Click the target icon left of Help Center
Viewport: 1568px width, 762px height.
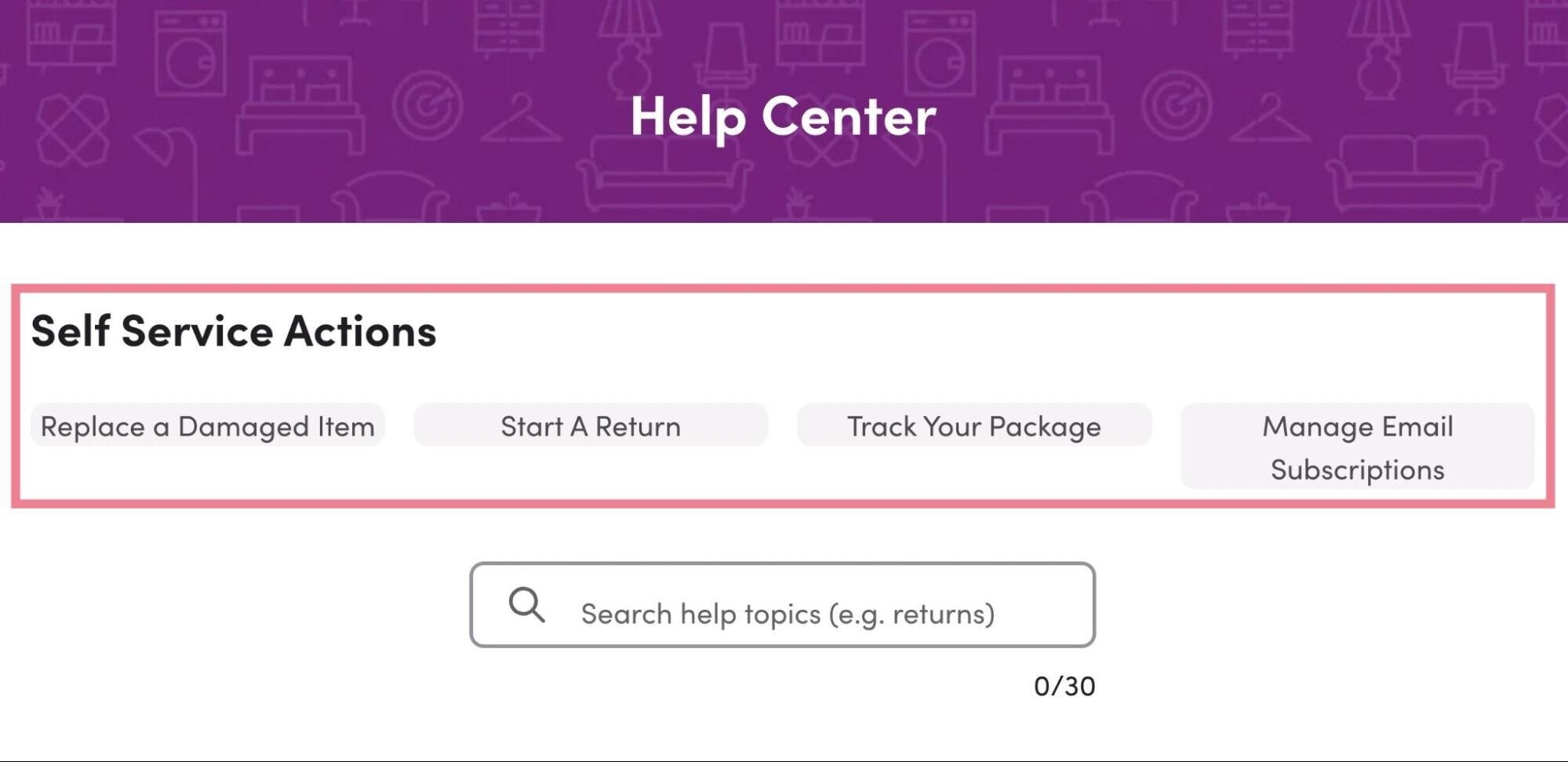pos(427,104)
